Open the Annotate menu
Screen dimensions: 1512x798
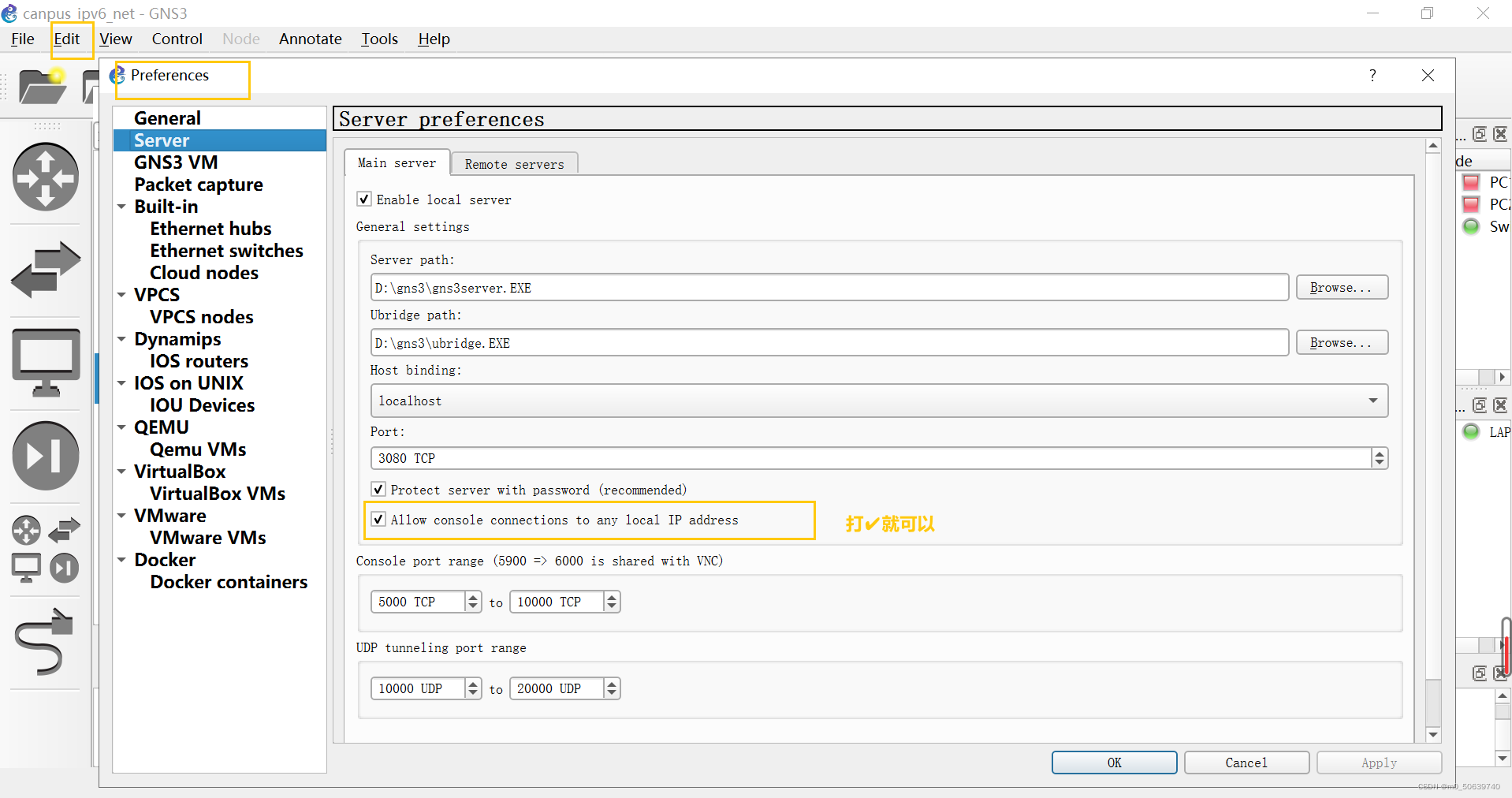tap(311, 39)
